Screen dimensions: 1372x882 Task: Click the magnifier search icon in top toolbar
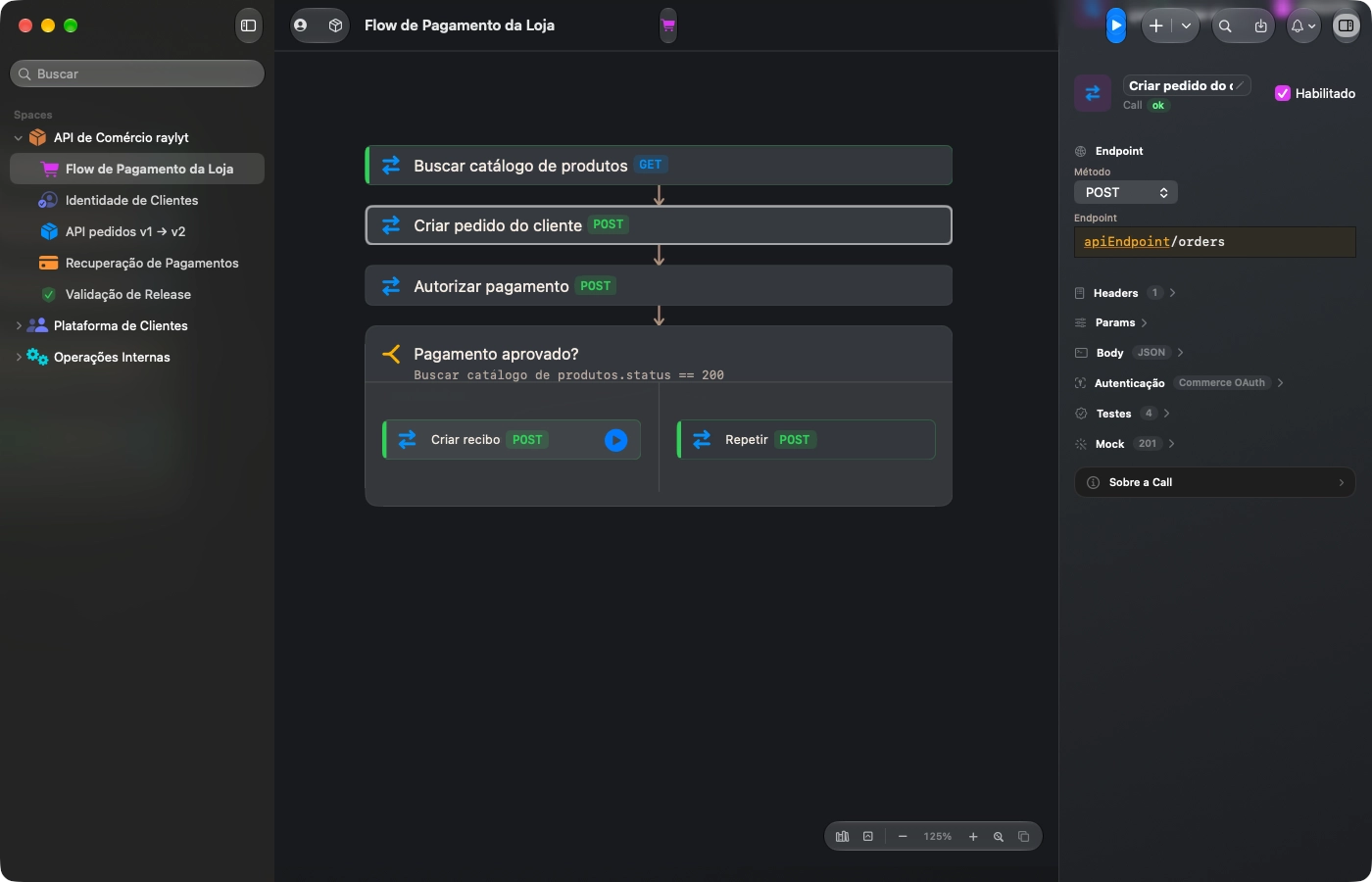tap(1225, 26)
